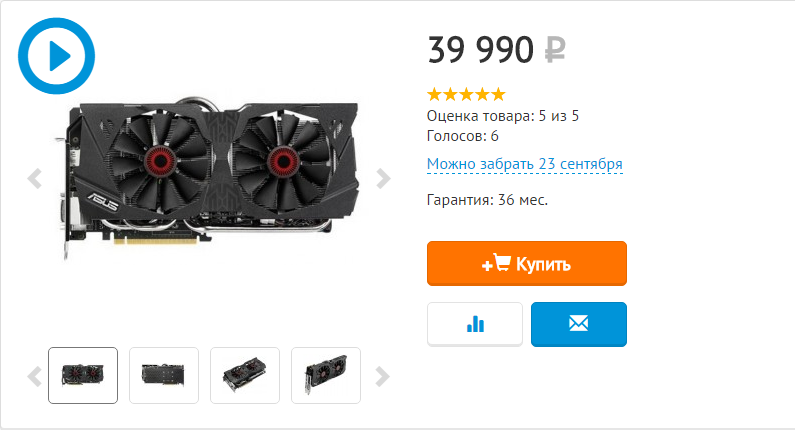
Task: Move the thumbnail strip backward
Action: [x=34, y=376]
